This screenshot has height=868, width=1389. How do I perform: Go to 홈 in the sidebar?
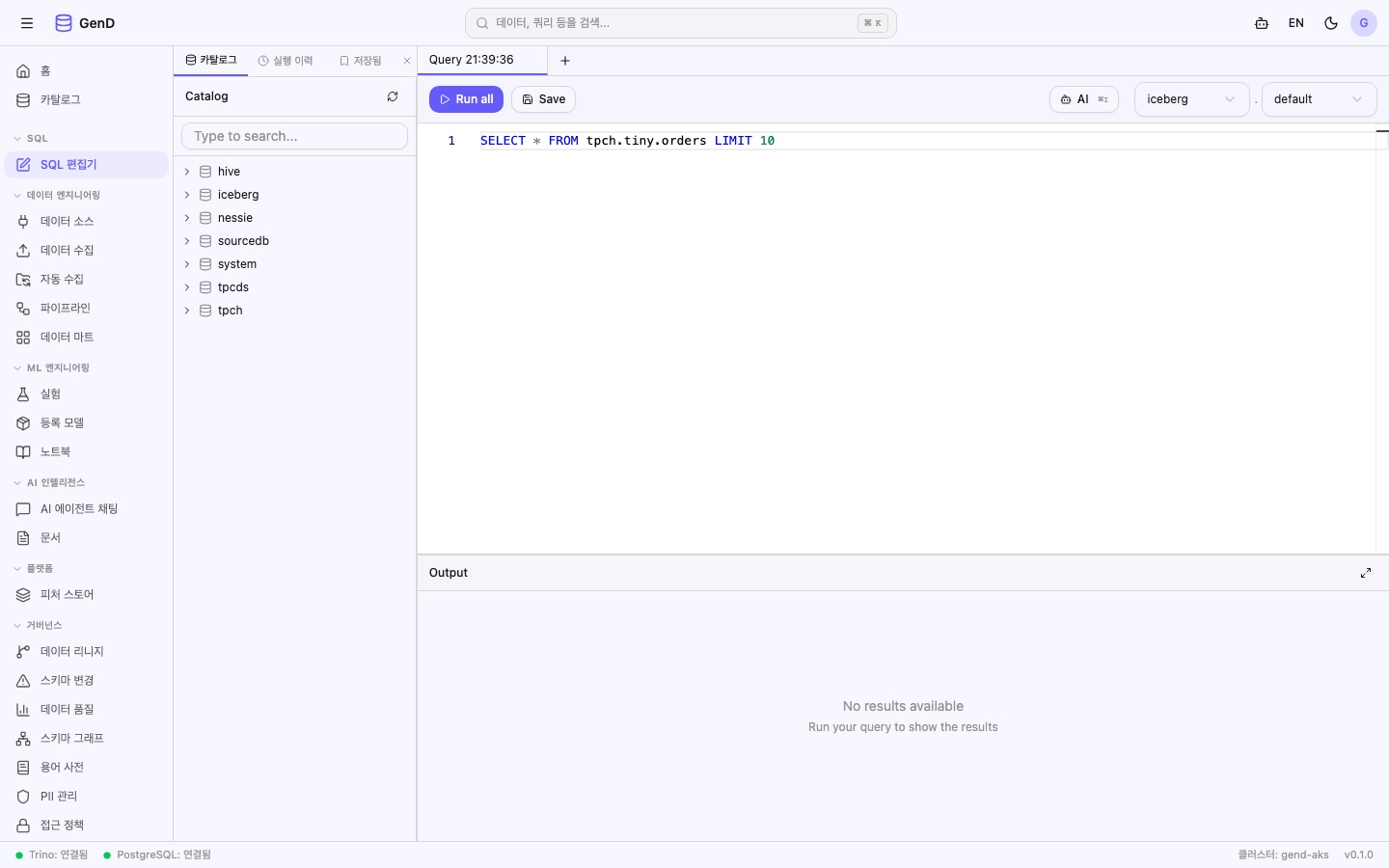coord(87,71)
